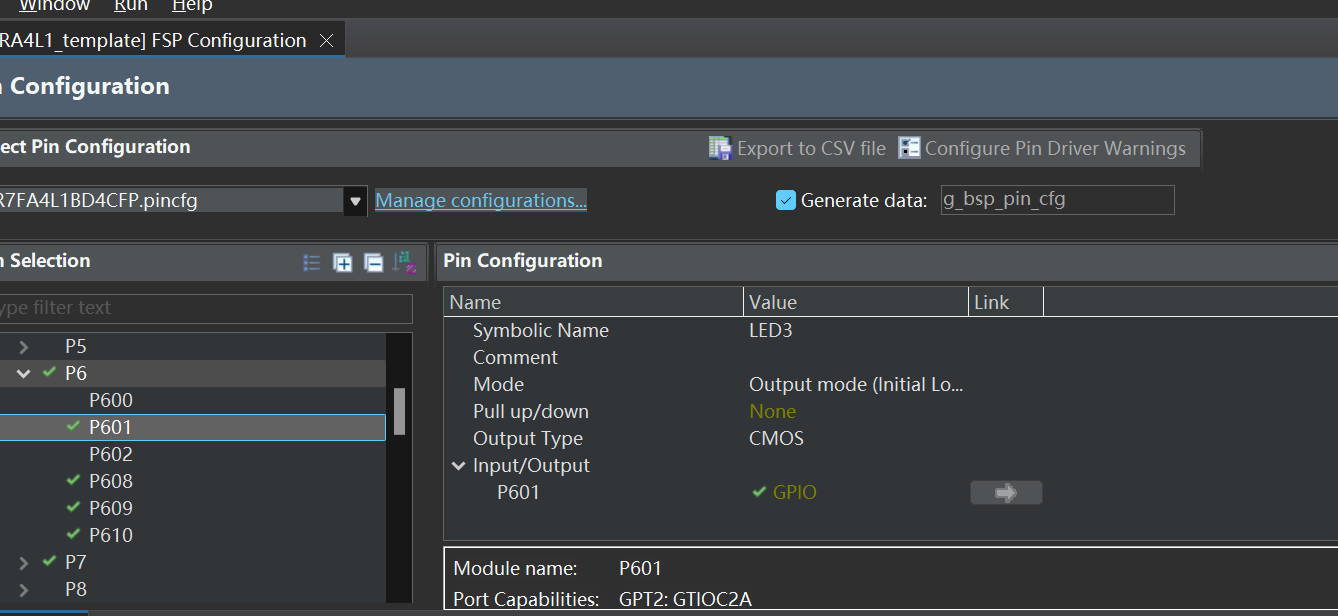The height and width of the screenshot is (616, 1338).
Task: Open the Window menu
Action: 54,6
